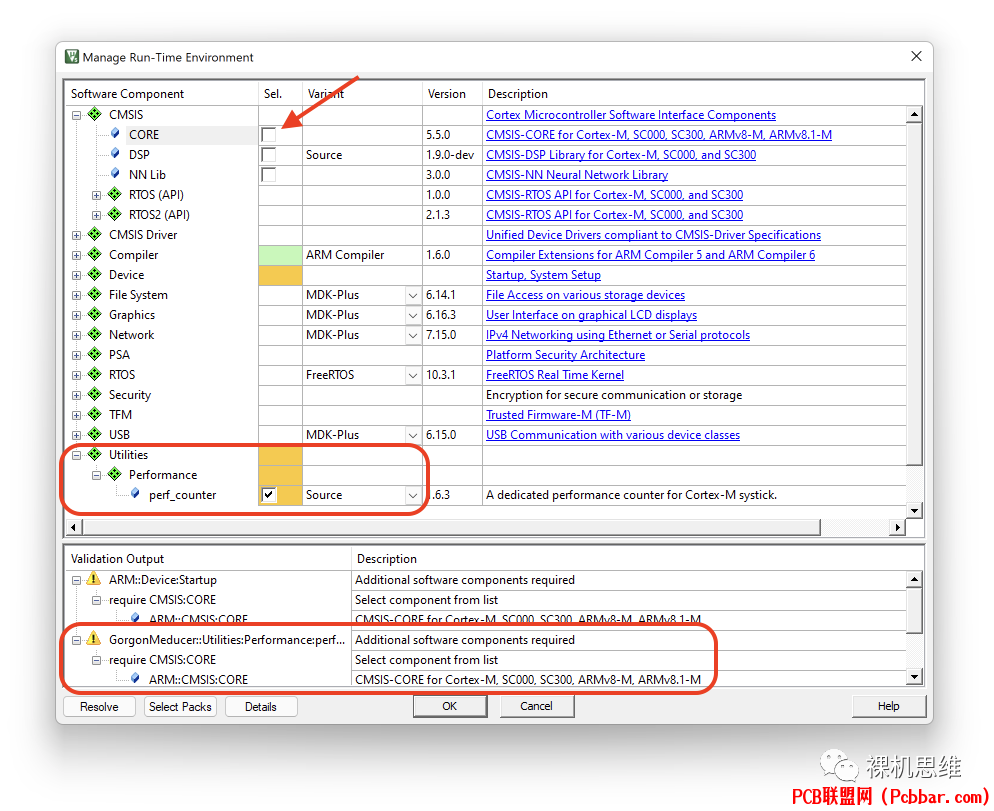Open the CMSIS-DSP Library link

click(621, 155)
